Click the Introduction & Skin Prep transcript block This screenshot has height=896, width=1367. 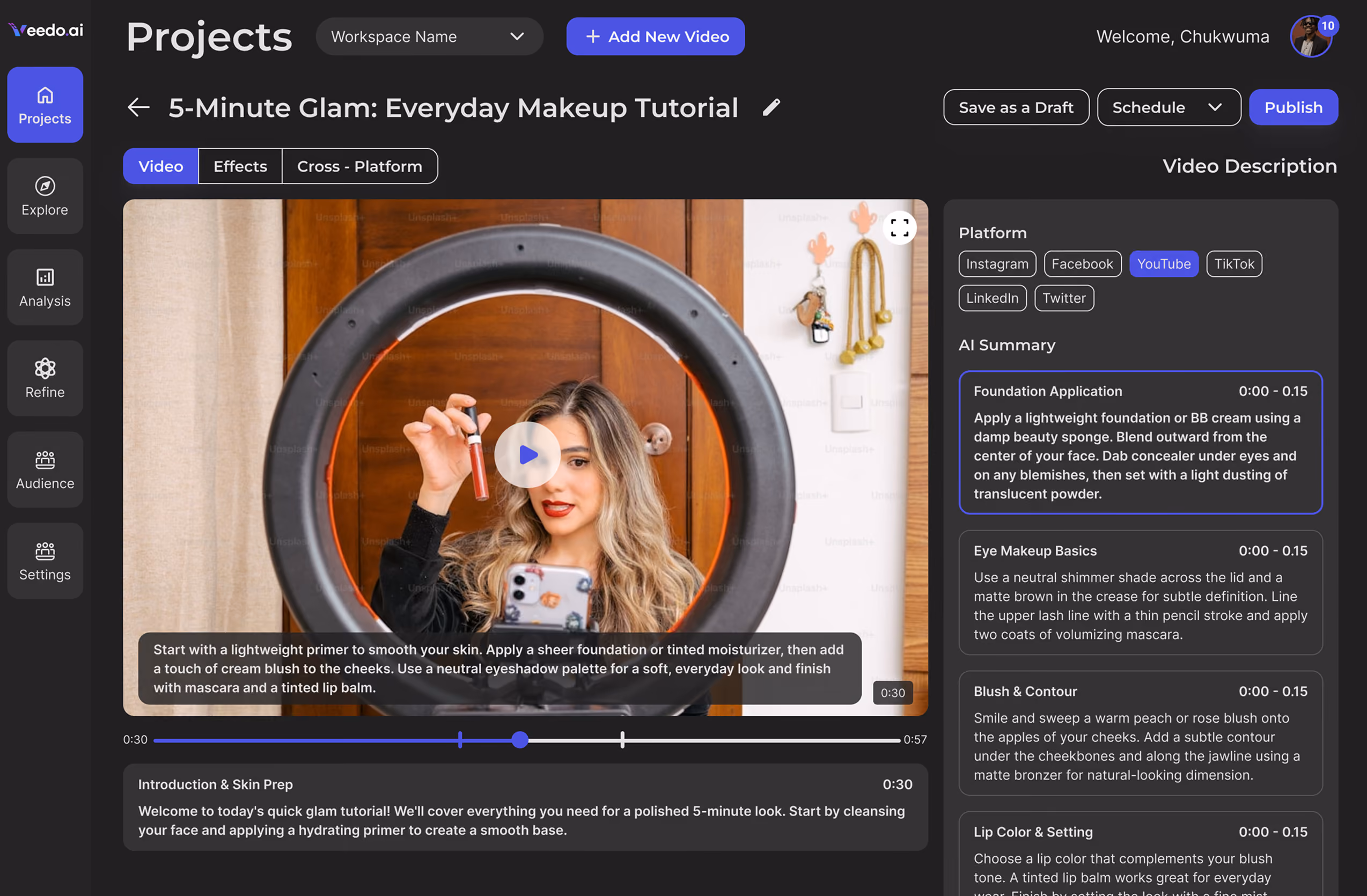[x=525, y=807]
